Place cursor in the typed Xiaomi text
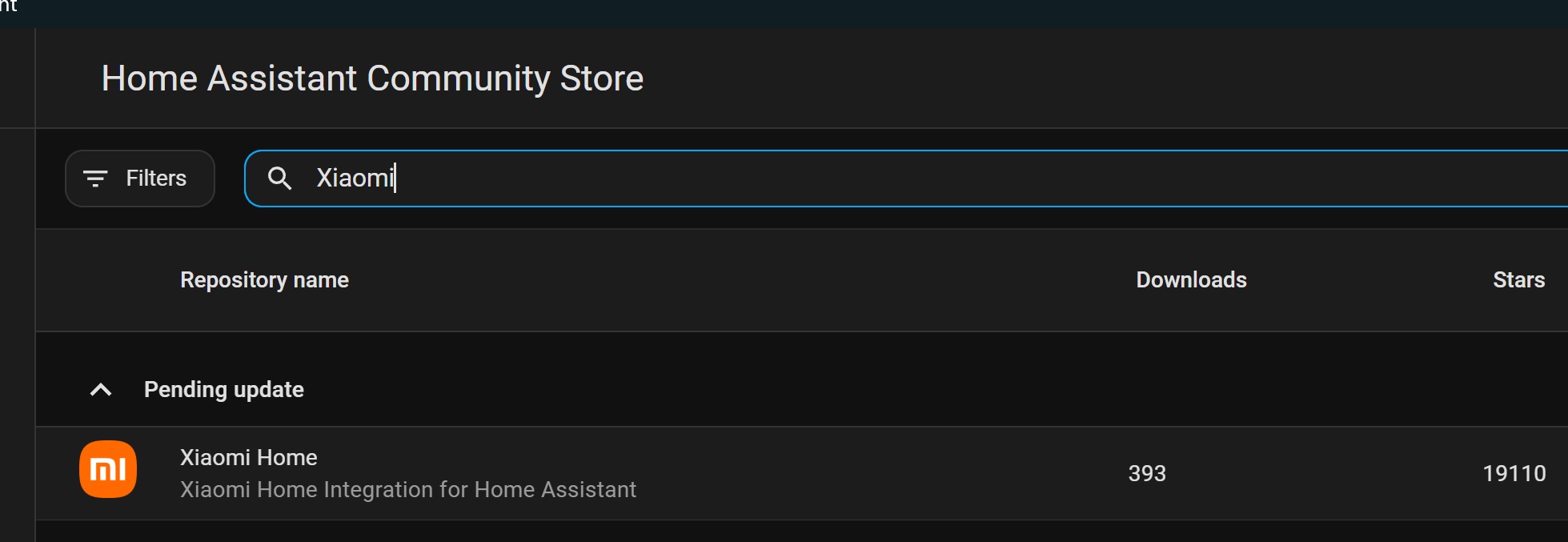The height and width of the screenshot is (542, 1568). pos(354,178)
